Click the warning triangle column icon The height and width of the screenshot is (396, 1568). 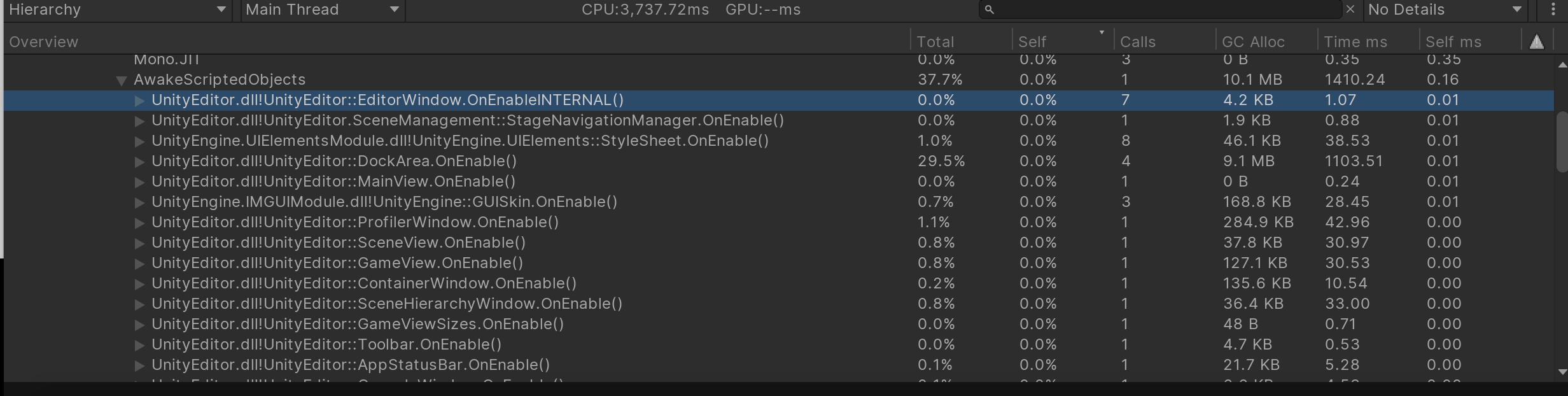1536,42
